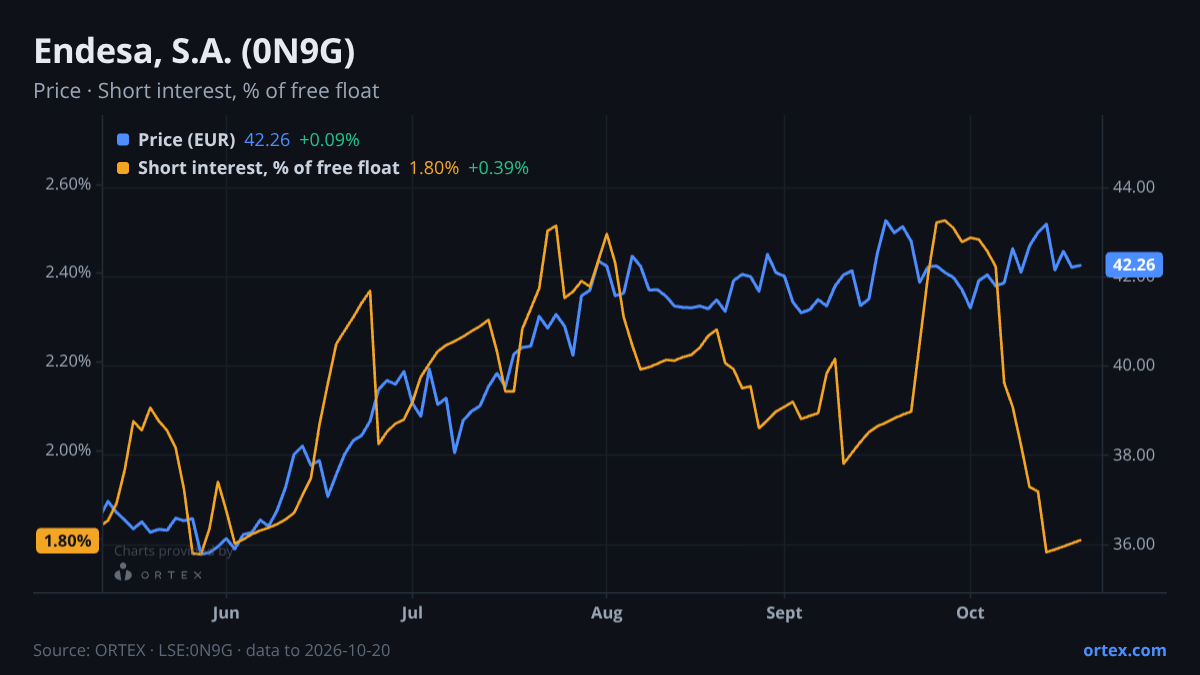
Task: Click the 36.00 right axis label
Action: (1134, 545)
